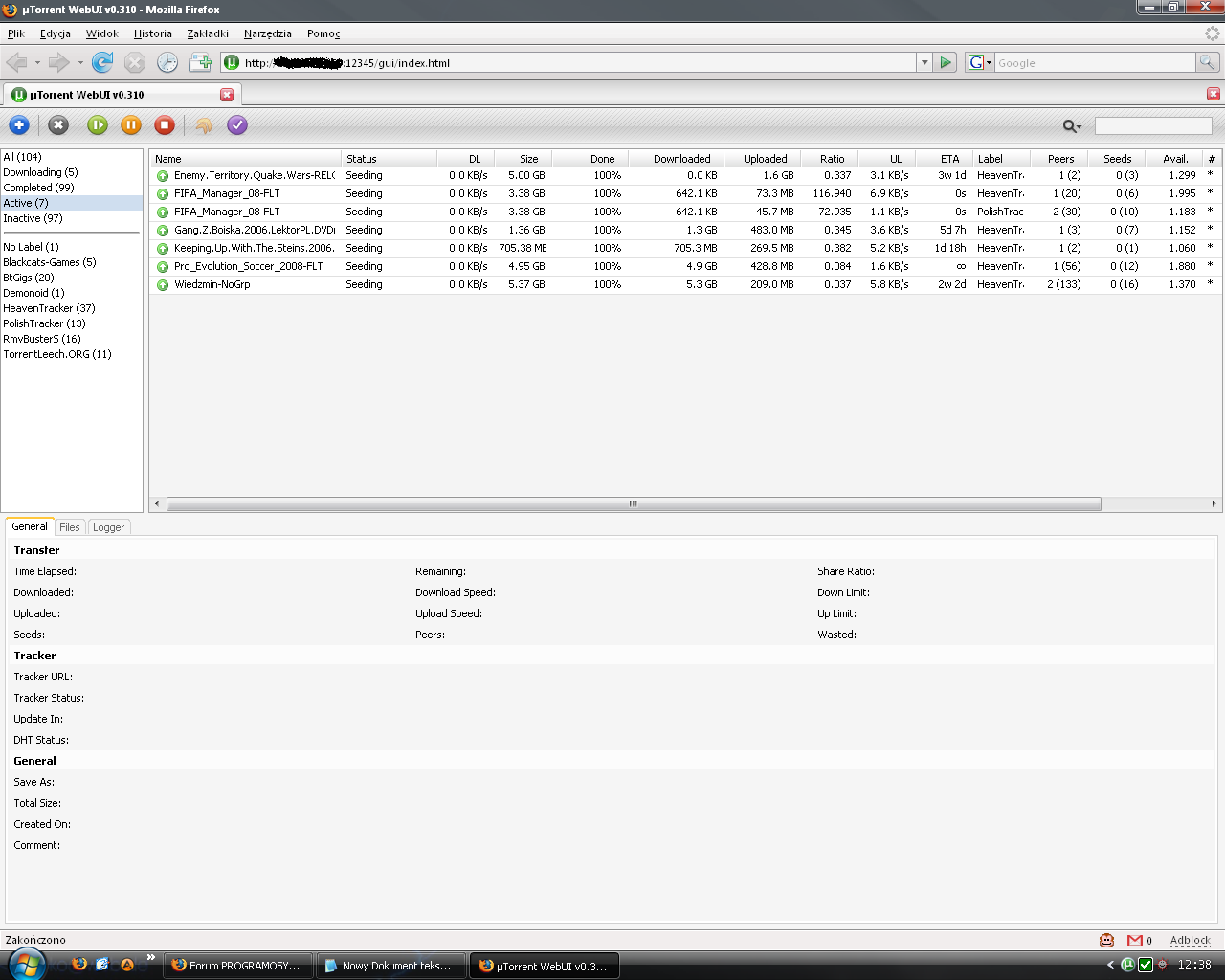1225x980 pixels.
Task: Click the green checkmark tray icon
Action: [x=1145, y=965]
